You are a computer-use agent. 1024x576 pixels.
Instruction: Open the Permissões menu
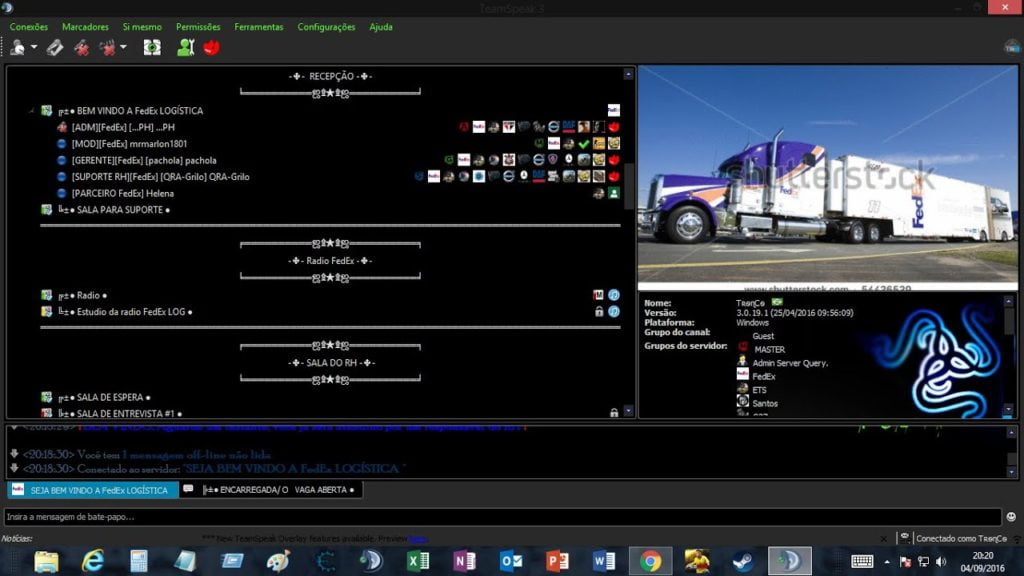pos(198,27)
